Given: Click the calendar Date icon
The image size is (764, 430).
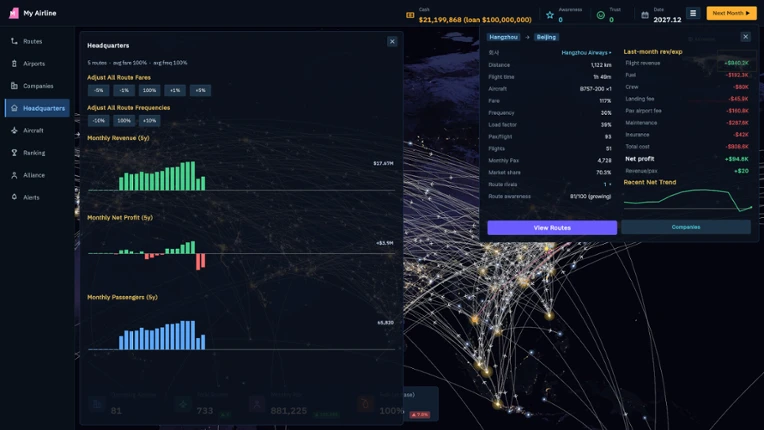Looking at the screenshot, I should [645, 15].
